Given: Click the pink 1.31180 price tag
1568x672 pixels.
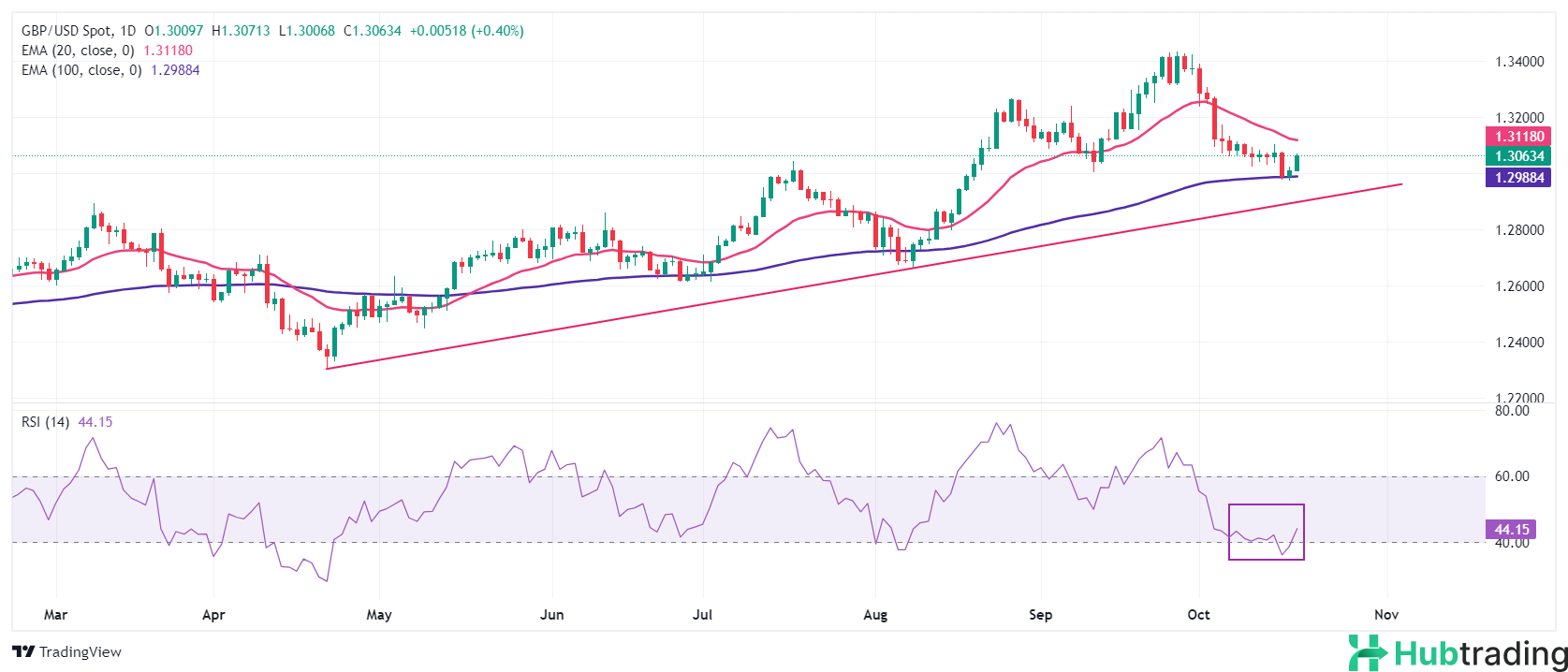Looking at the screenshot, I should [1518, 137].
